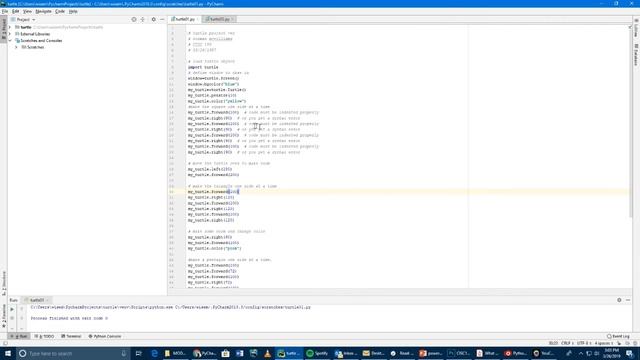Open the Favorites side tool window tab
Viewport: 640px width, 360px height.
[x=4, y=316]
